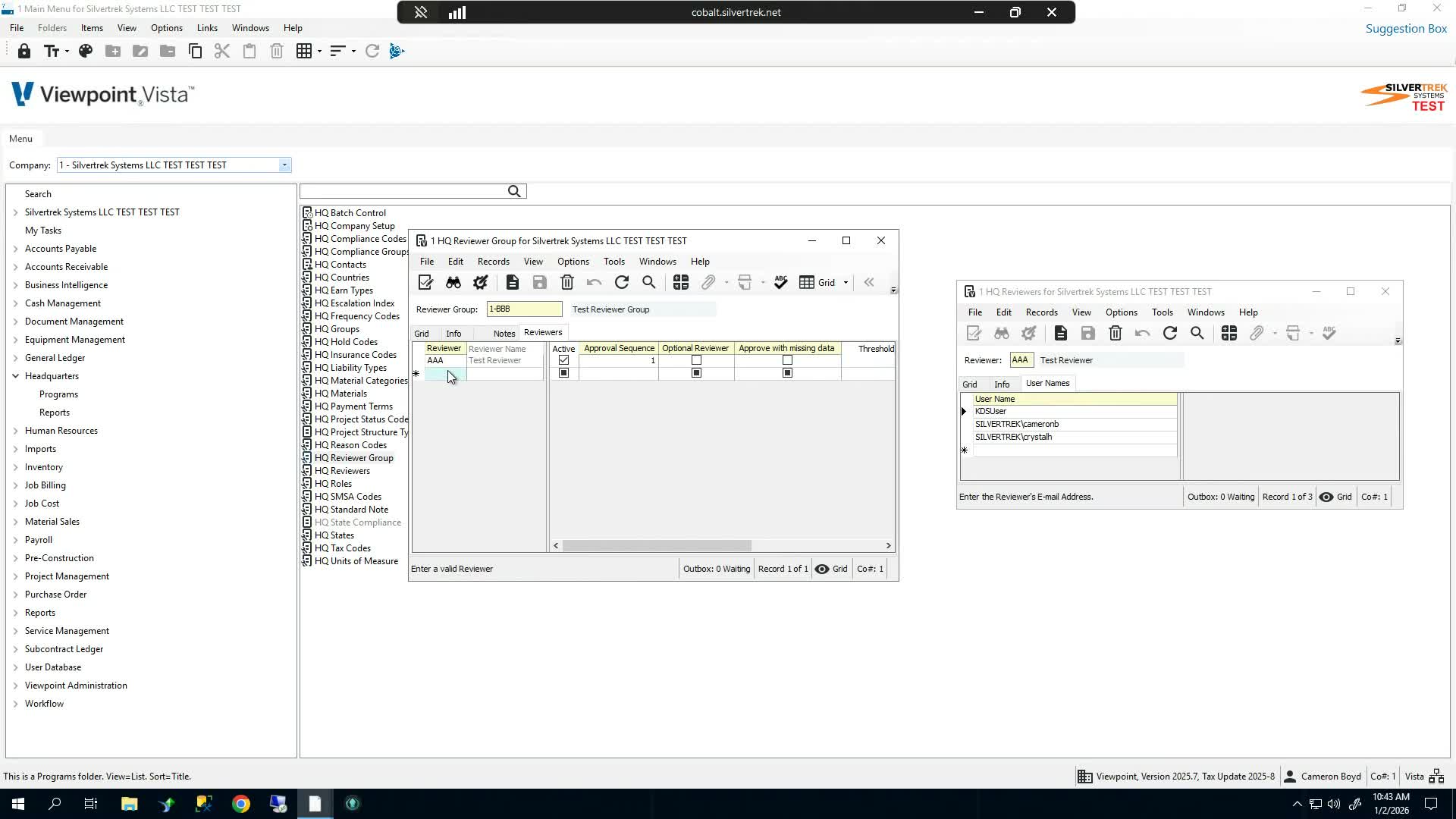Run spell check in Reviewer Group toolbar

781,283
